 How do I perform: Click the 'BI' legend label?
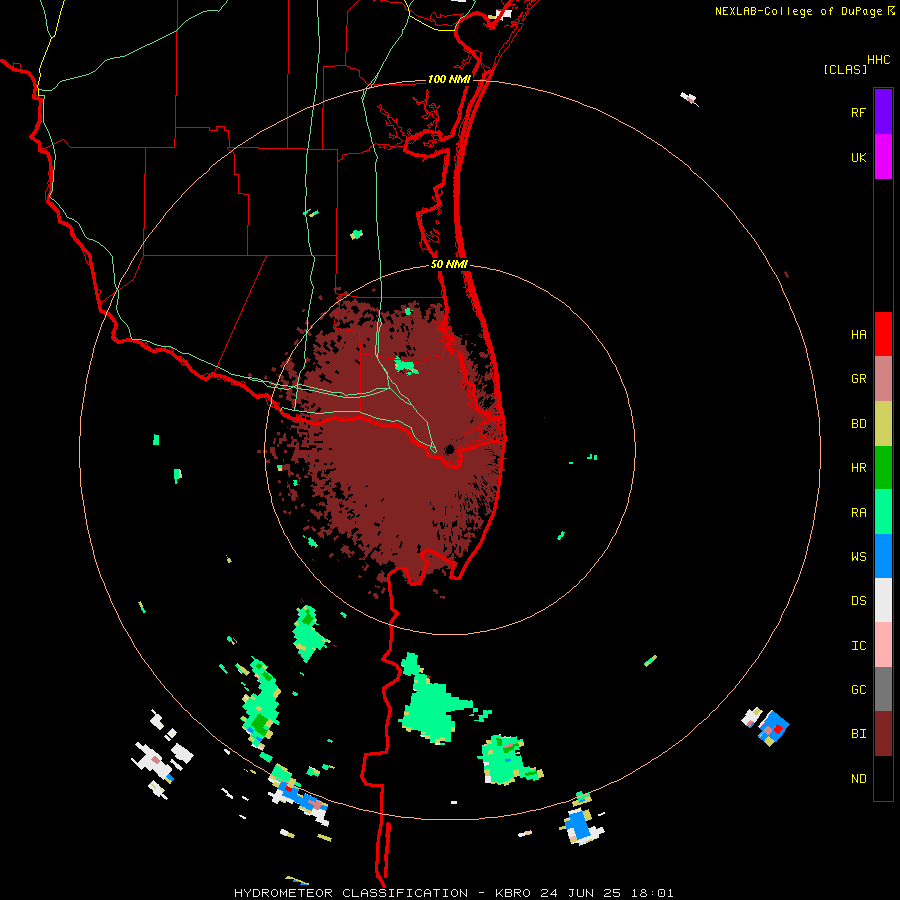[x=858, y=734]
